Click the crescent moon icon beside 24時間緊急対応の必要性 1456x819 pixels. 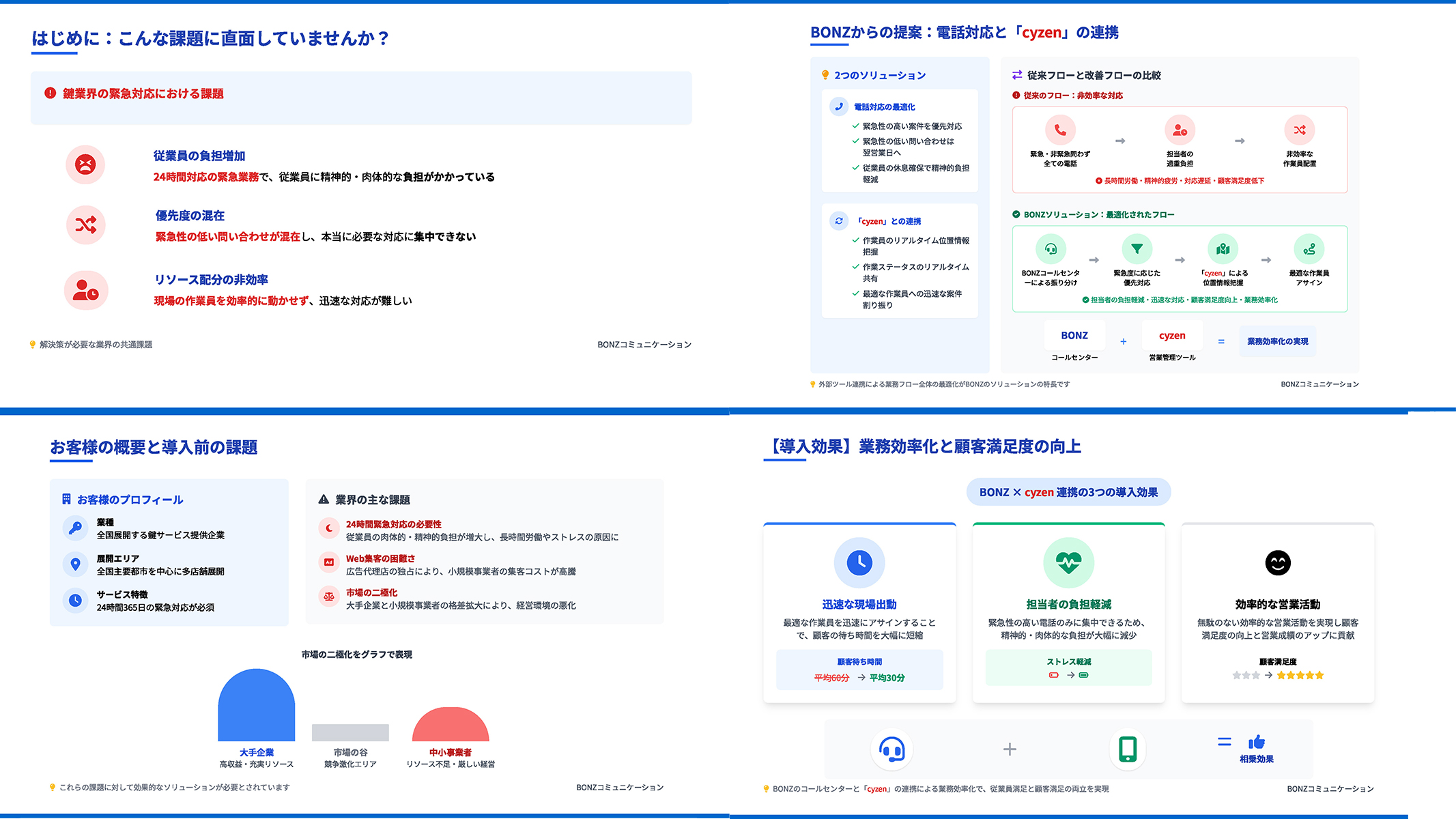click(x=329, y=528)
